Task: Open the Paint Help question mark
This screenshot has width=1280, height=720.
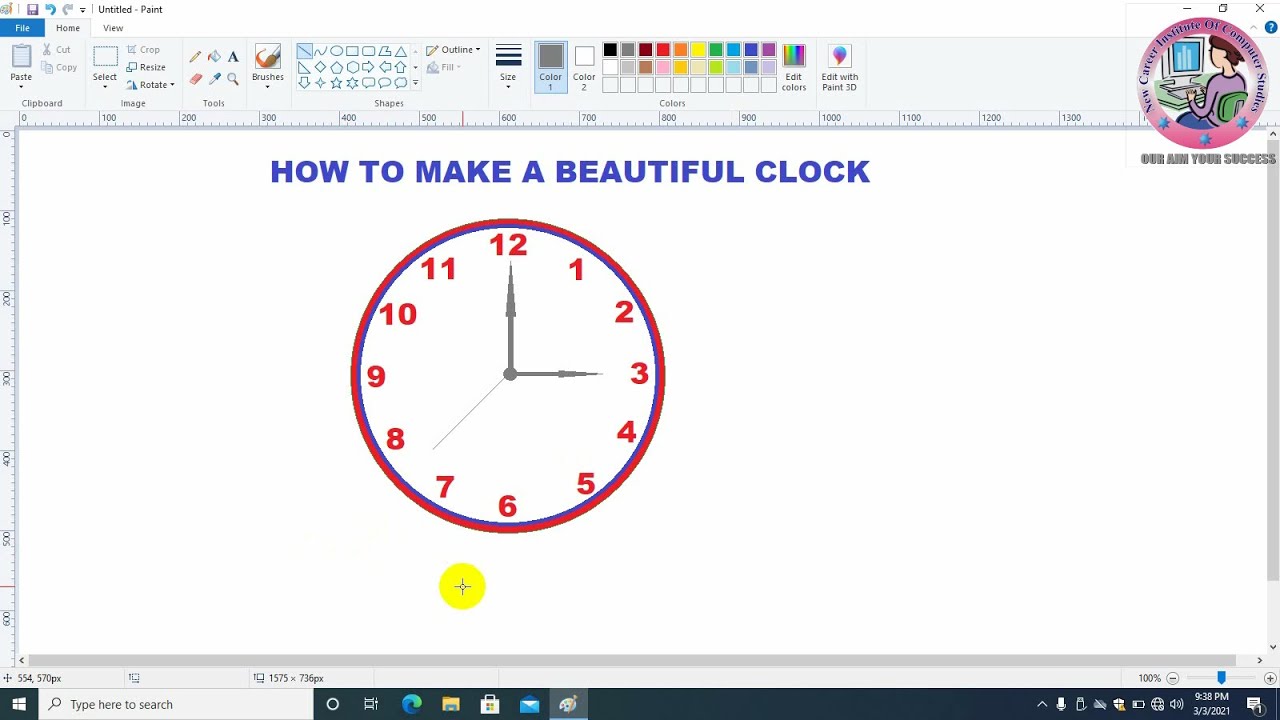Action: (1271, 28)
